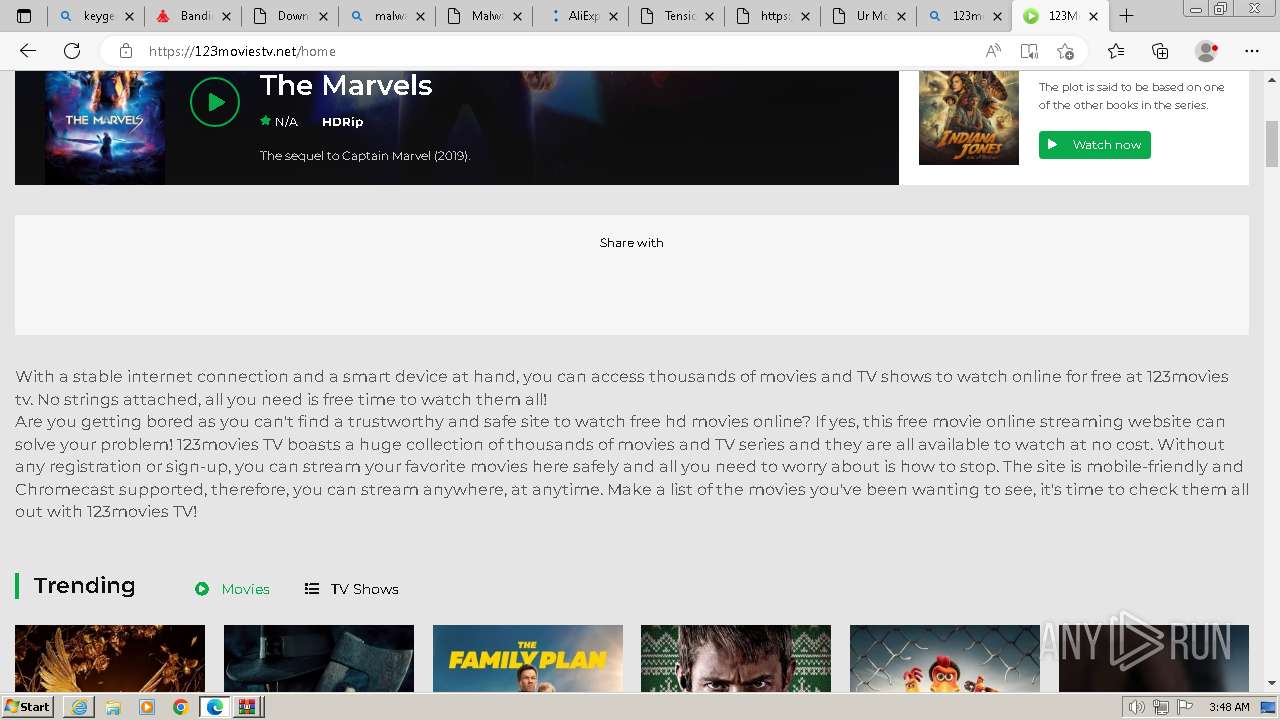Viewport: 1280px width, 720px height.
Task: Add page to favorites star-plus icon
Action: tap(1065, 51)
